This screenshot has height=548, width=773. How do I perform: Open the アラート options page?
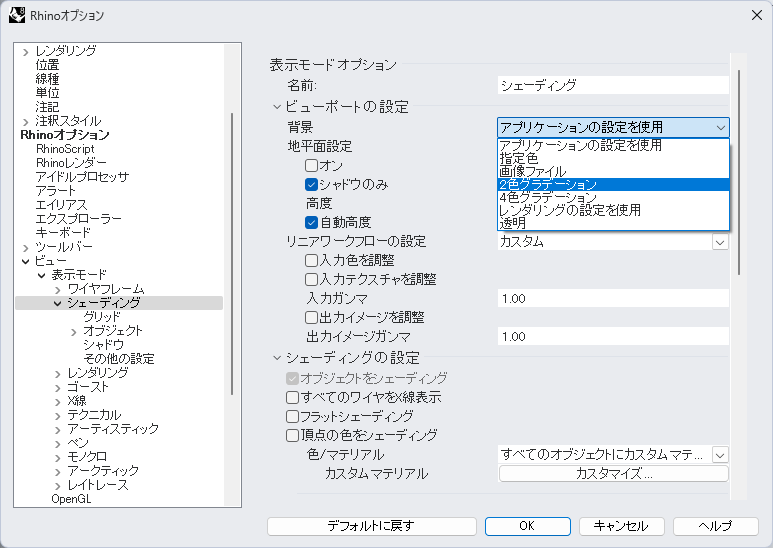tap(56, 191)
